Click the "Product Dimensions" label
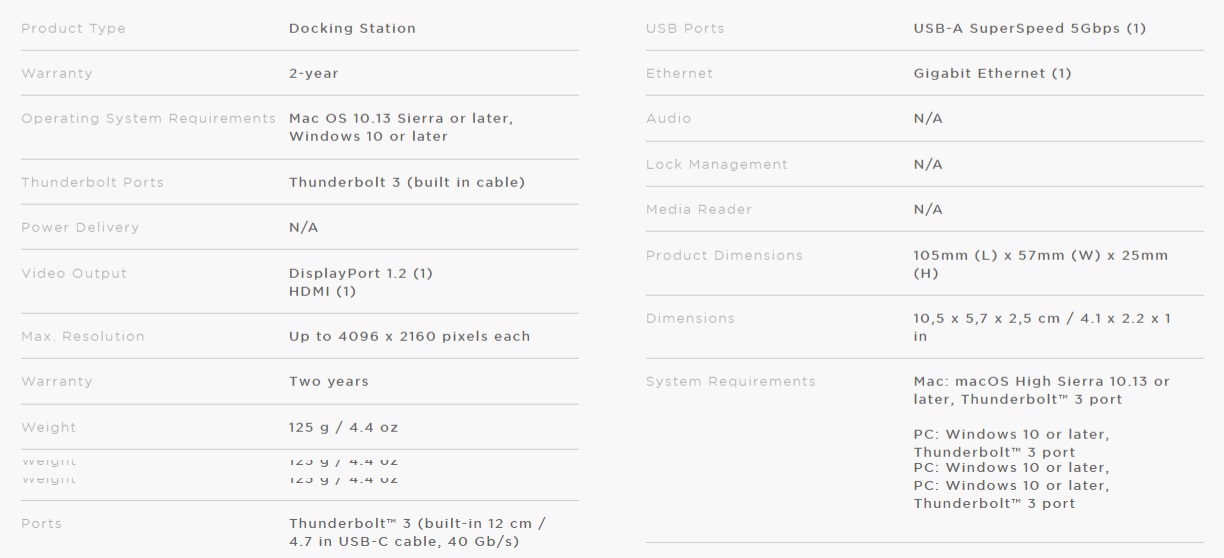Viewport: 1224px width, 558px height. coord(724,255)
